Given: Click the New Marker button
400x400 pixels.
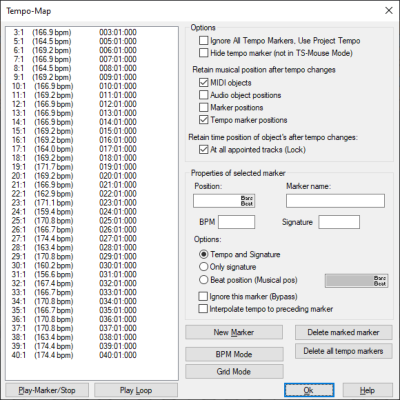Looking at the screenshot, I should point(234,332).
